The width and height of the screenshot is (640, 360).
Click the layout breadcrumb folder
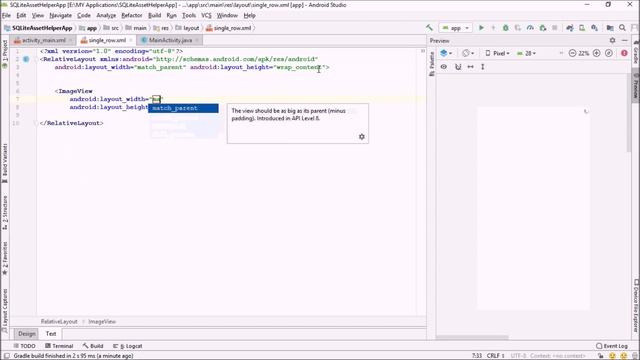(187, 28)
